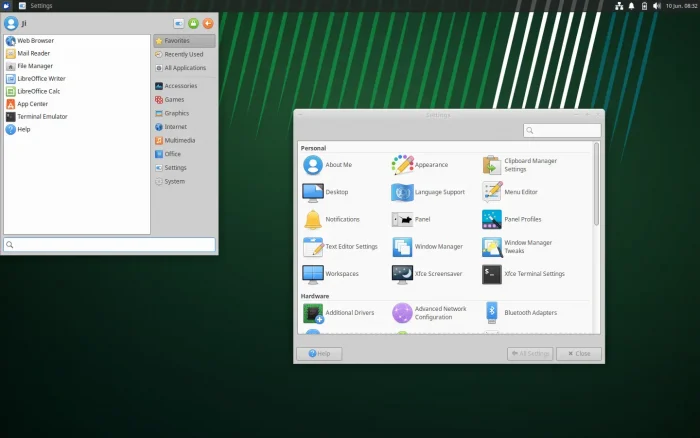
Task: Click the volume icon in the panel
Action: click(656, 6)
